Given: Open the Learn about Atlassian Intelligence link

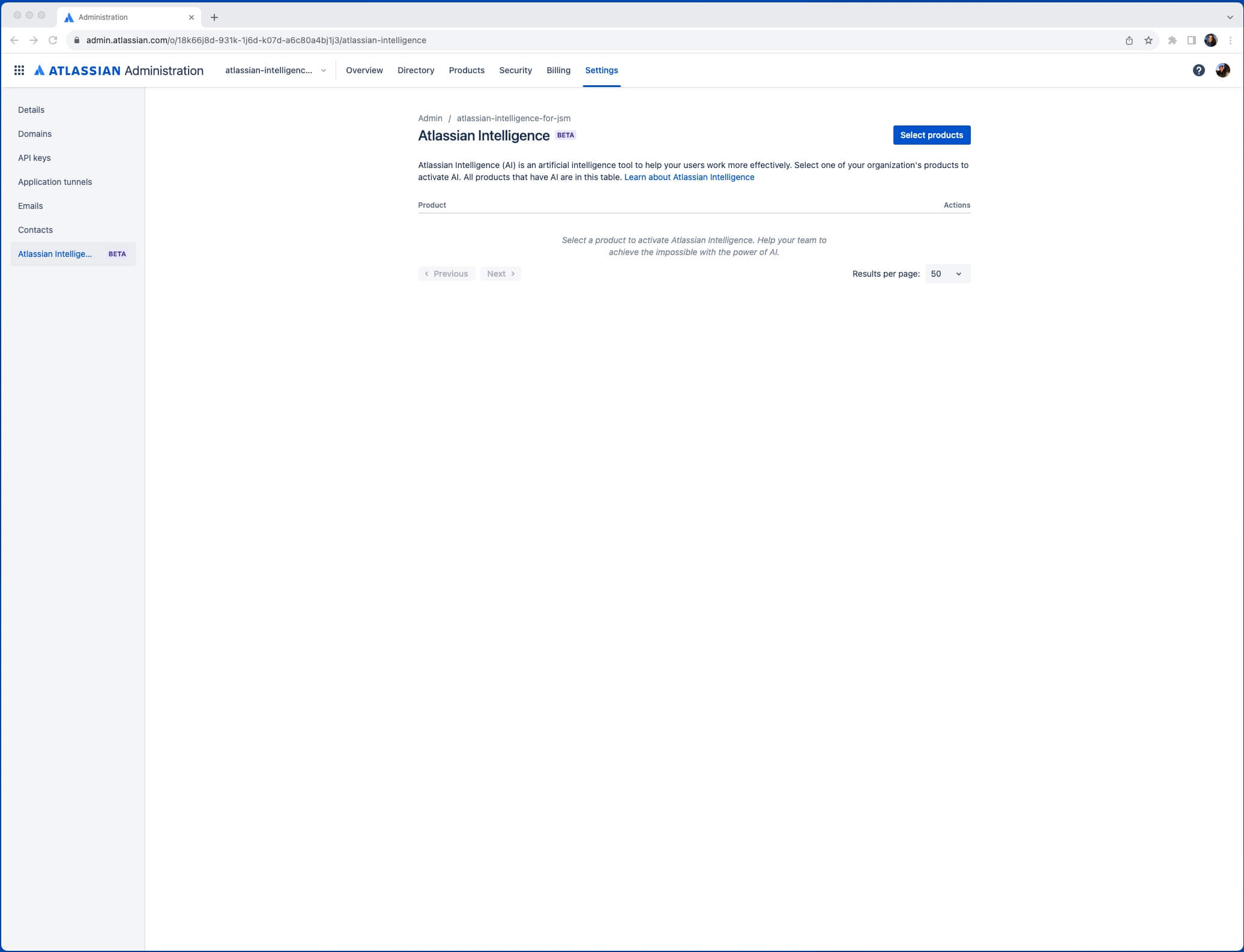Looking at the screenshot, I should pyautogui.click(x=689, y=177).
